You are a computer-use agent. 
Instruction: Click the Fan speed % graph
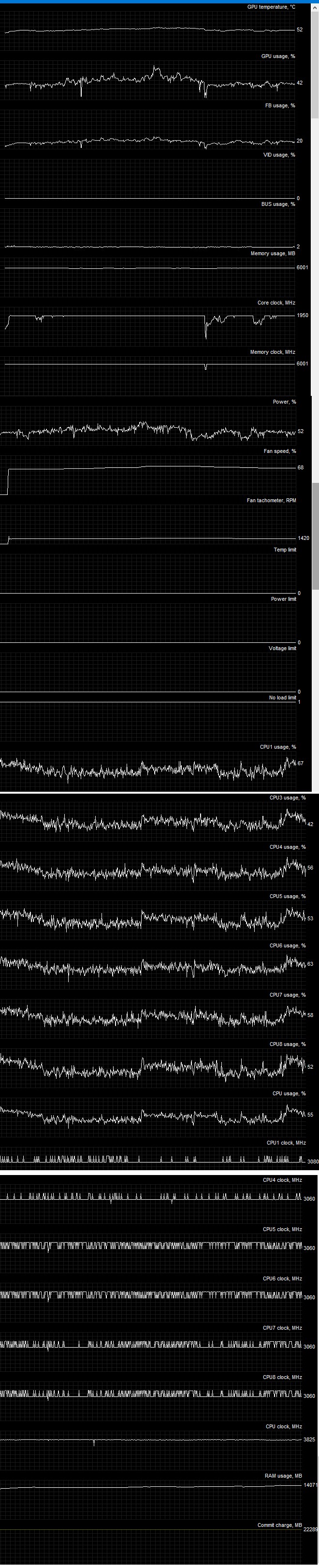tap(149, 472)
